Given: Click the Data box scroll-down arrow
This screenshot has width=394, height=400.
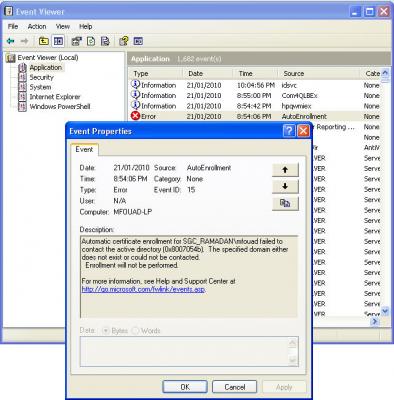Looking at the screenshot, I should coord(292,360).
